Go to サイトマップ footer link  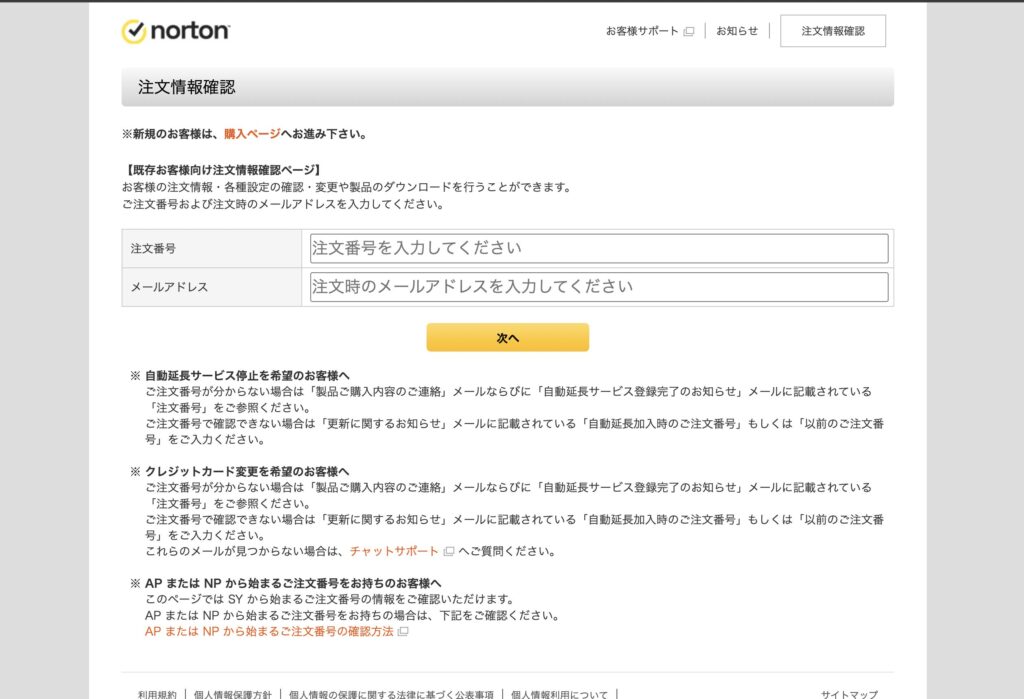tap(849, 693)
